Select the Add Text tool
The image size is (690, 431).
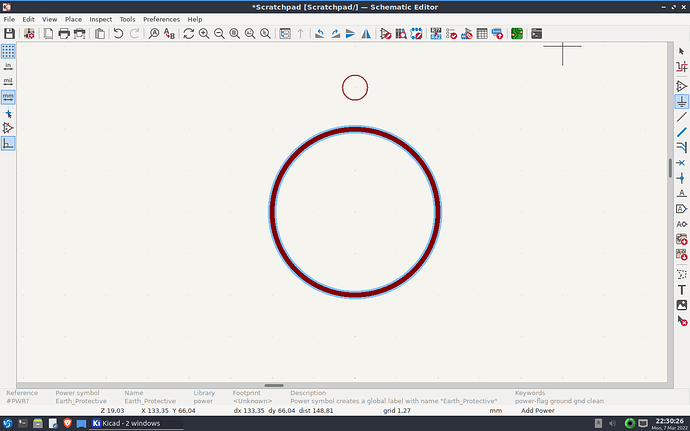(682, 290)
